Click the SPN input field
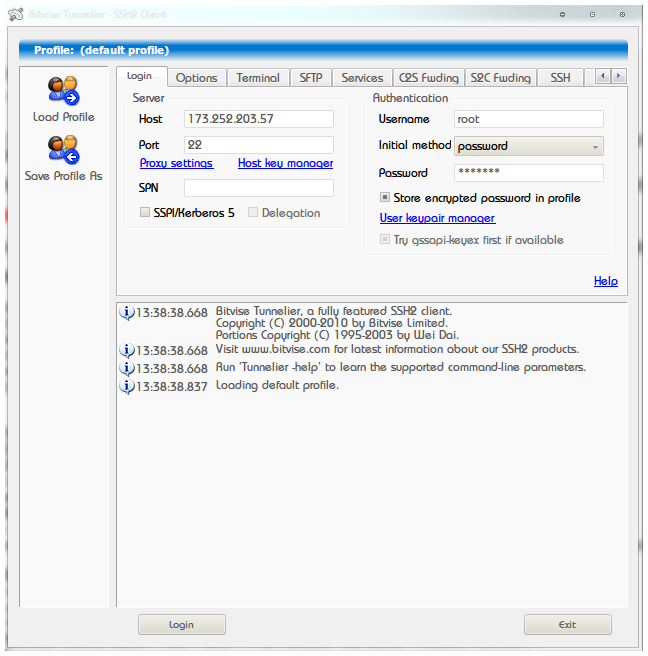Viewport: 648px width, 656px height. (x=259, y=188)
